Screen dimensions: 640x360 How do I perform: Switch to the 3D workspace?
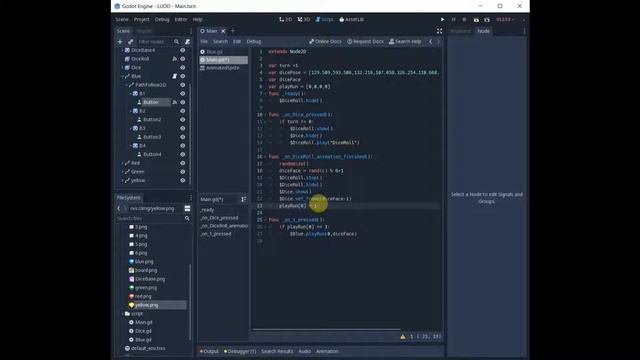[x=304, y=20]
